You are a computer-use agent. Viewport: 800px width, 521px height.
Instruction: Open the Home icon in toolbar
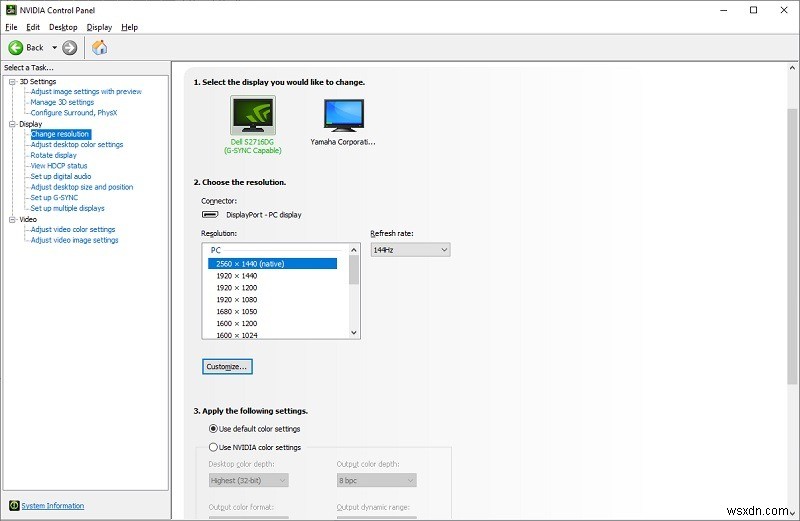[x=99, y=47]
